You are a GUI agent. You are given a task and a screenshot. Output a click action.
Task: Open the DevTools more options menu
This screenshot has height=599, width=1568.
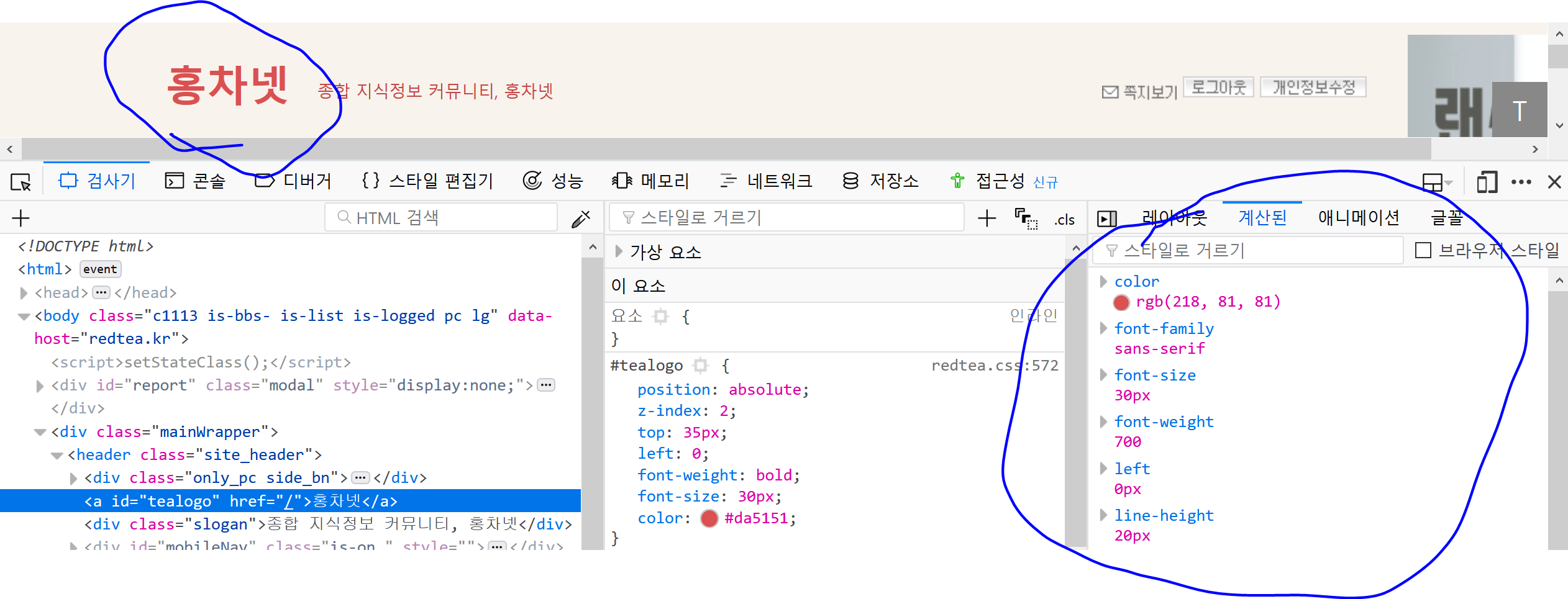(x=1521, y=182)
